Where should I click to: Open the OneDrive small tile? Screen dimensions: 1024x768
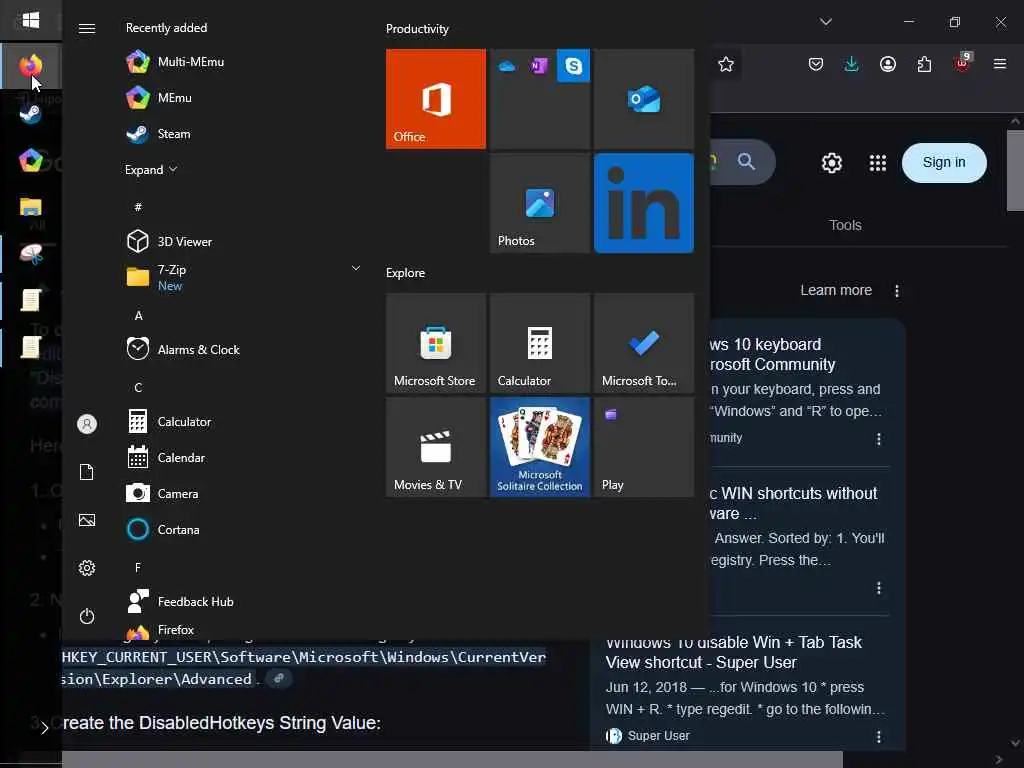[506, 65]
